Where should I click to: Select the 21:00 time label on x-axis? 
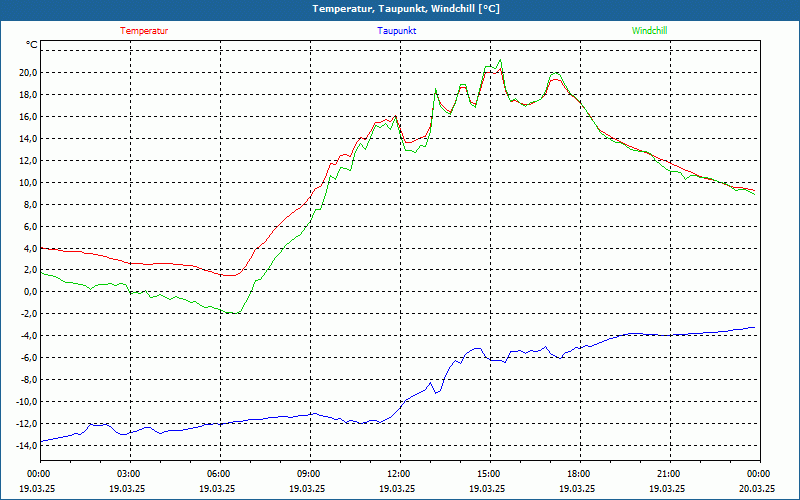(669, 474)
